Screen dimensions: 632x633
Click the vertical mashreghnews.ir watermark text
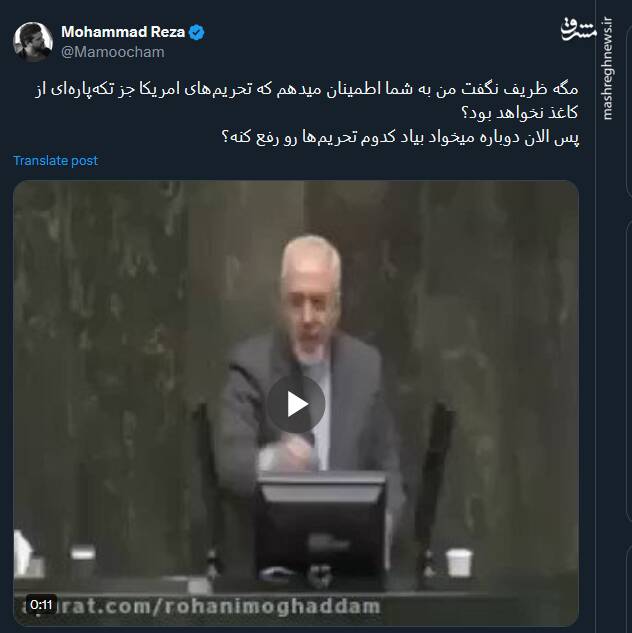coord(607,68)
